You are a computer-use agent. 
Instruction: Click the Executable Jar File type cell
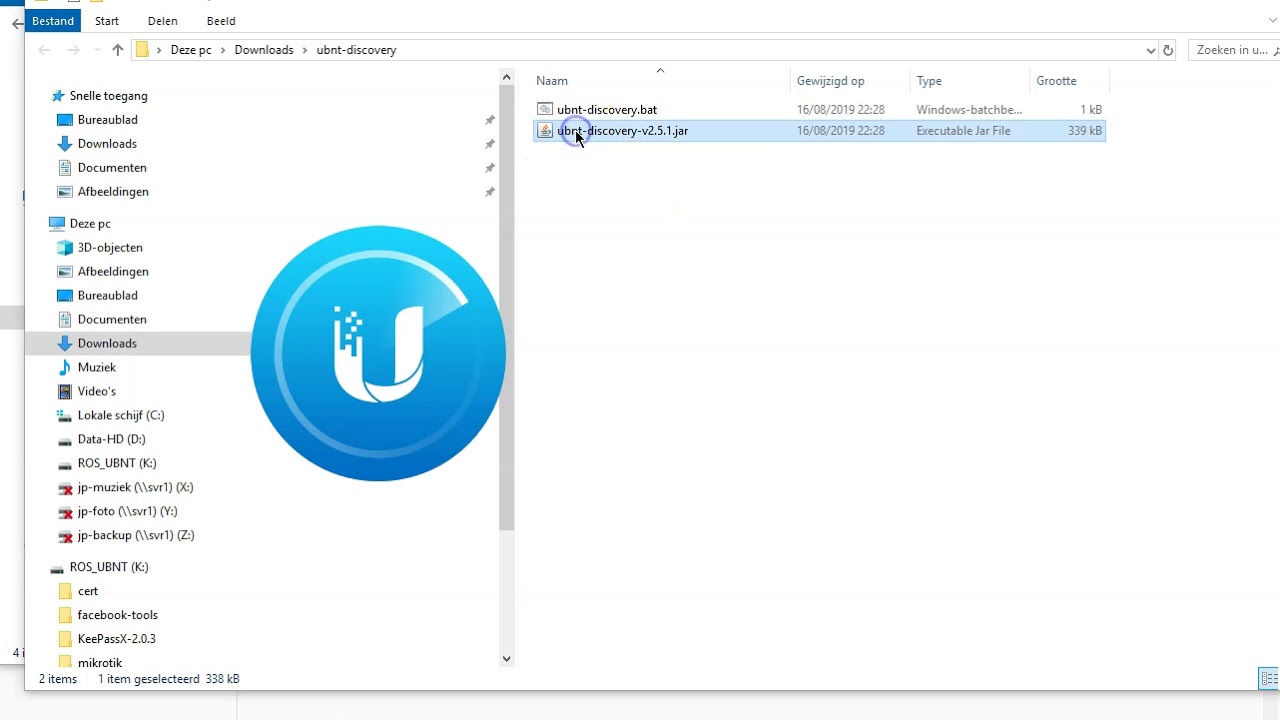click(x=963, y=131)
